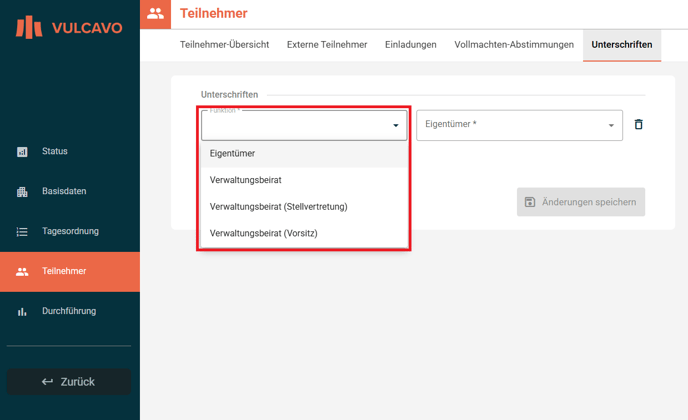This screenshot has height=420, width=688.
Task: Open the Eigentümer dropdown field
Action: pyautogui.click(x=518, y=125)
